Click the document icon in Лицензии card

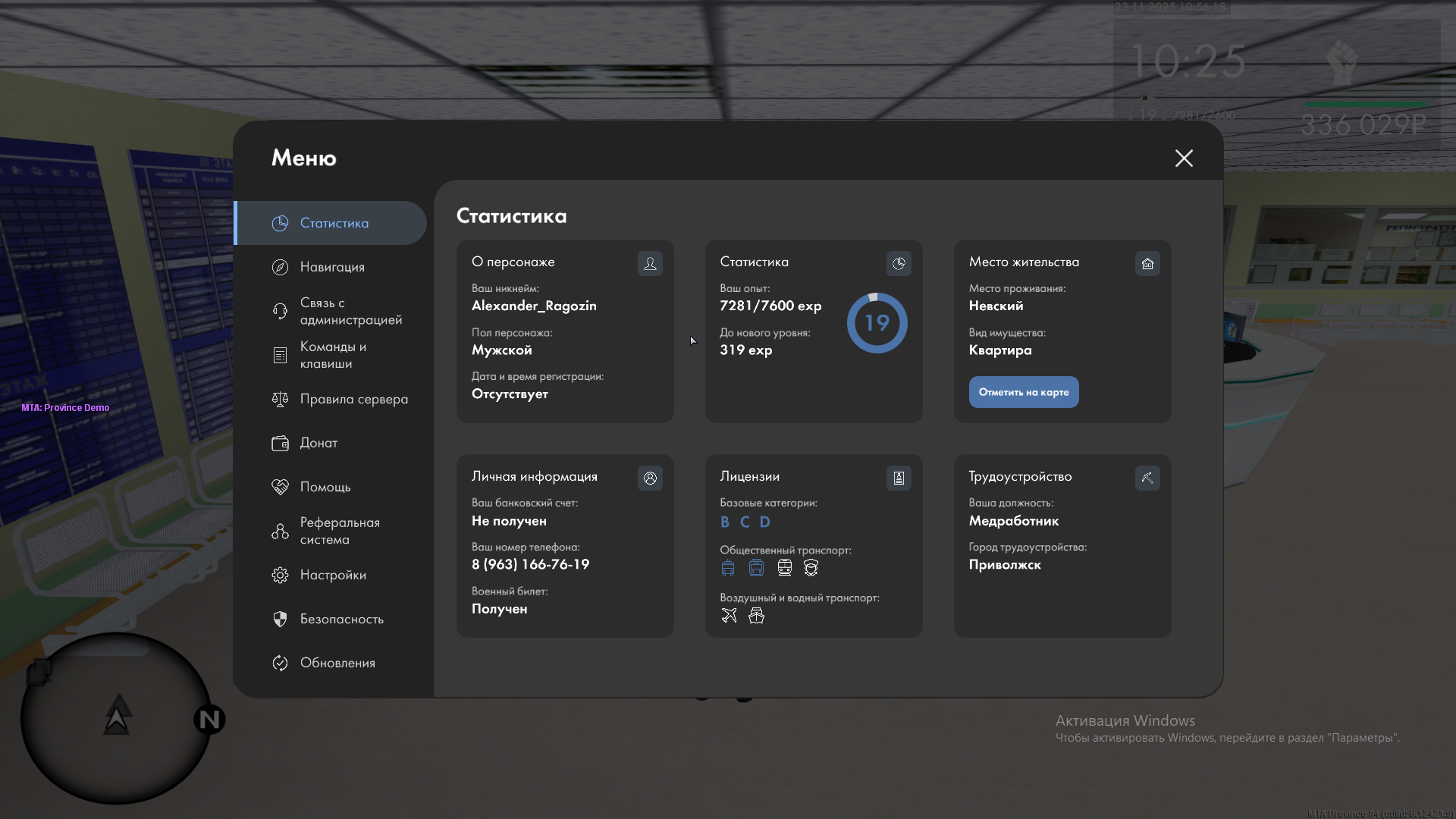point(899,478)
